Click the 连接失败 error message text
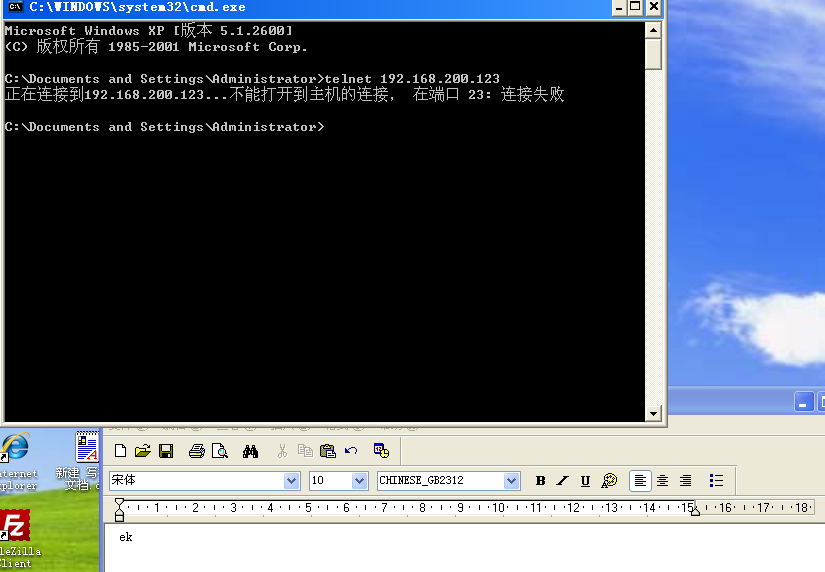This screenshot has width=825, height=572. tap(532, 94)
